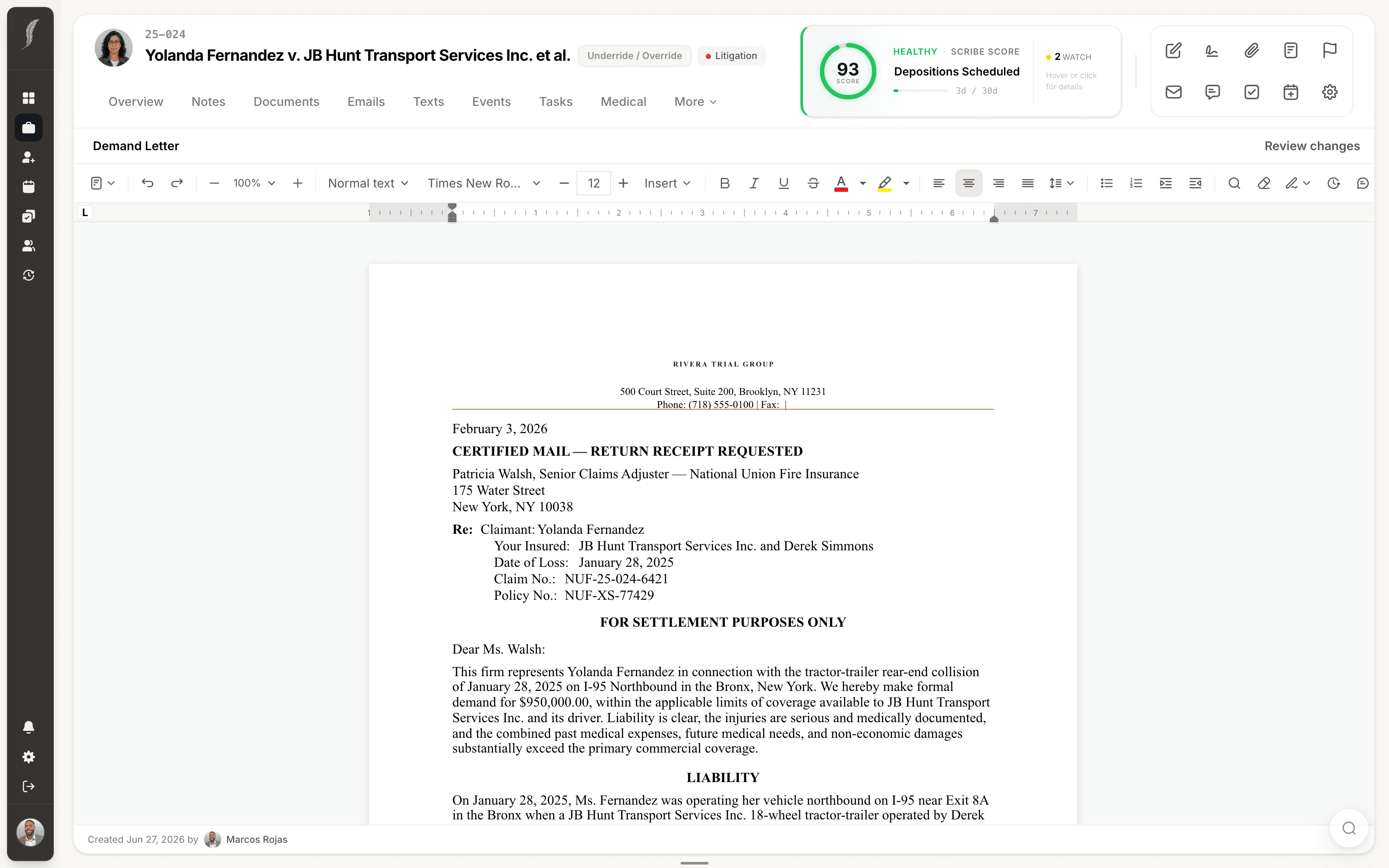Viewport: 1389px width, 868px height.
Task: Click the document icon in quick actions
Action: pos(1290,50)
